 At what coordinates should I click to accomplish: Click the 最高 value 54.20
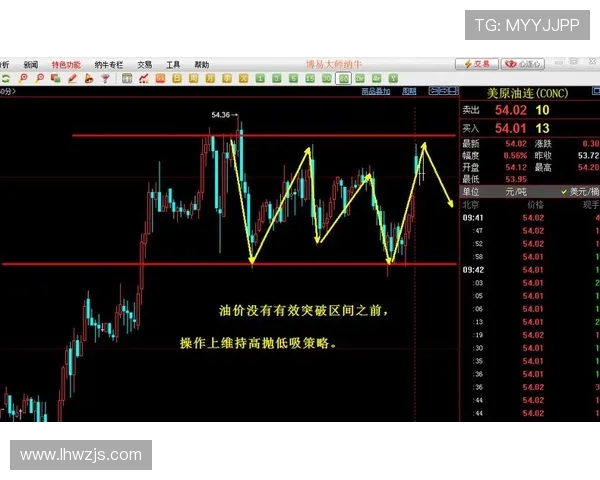588,167
